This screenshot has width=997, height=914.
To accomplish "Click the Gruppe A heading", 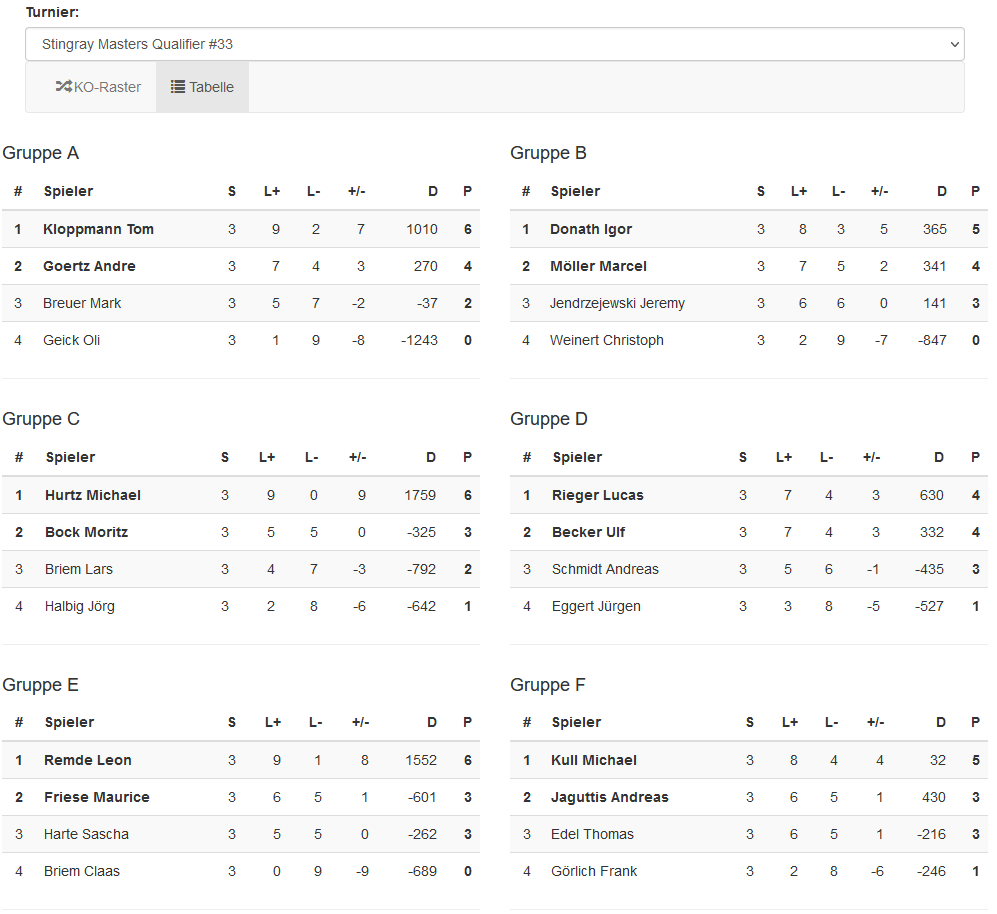I will click(x=41, y=153).
